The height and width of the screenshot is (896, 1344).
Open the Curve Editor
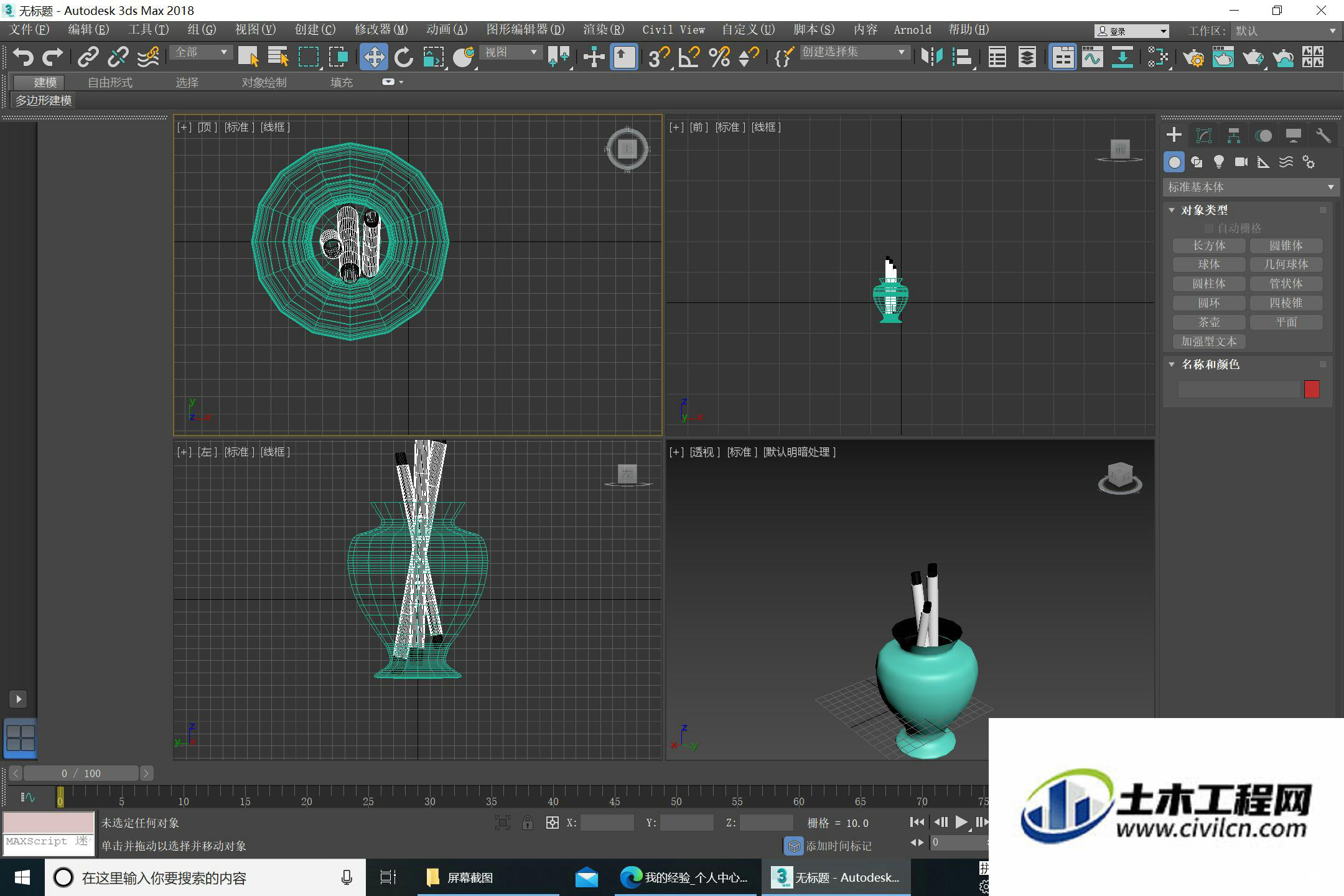tap(1093, 57)
